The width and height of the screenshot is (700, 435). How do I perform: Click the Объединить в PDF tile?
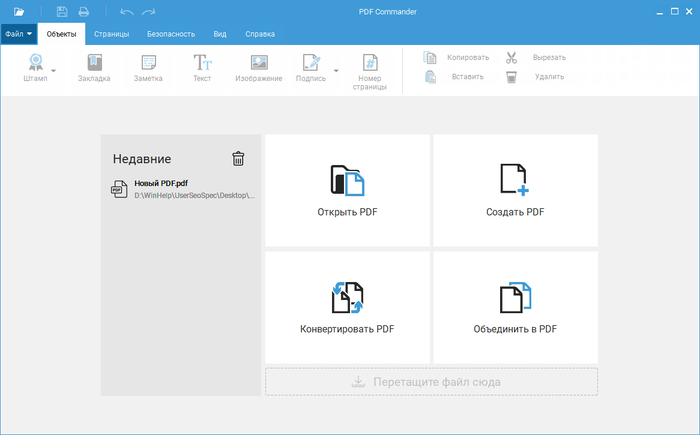pyautogui.click(x=515, y=307)
